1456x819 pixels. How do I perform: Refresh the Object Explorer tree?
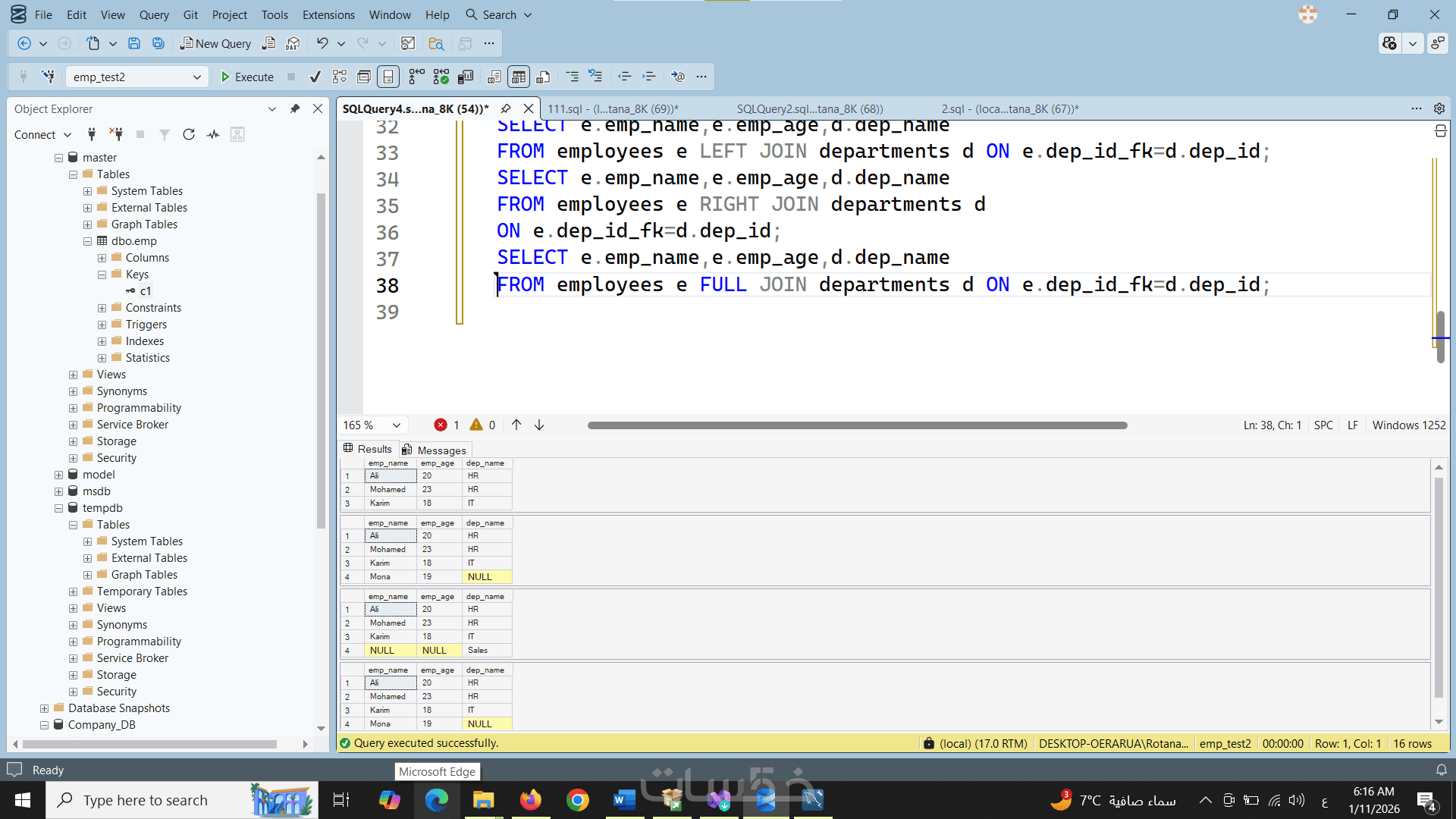click(x=189, y=134)
